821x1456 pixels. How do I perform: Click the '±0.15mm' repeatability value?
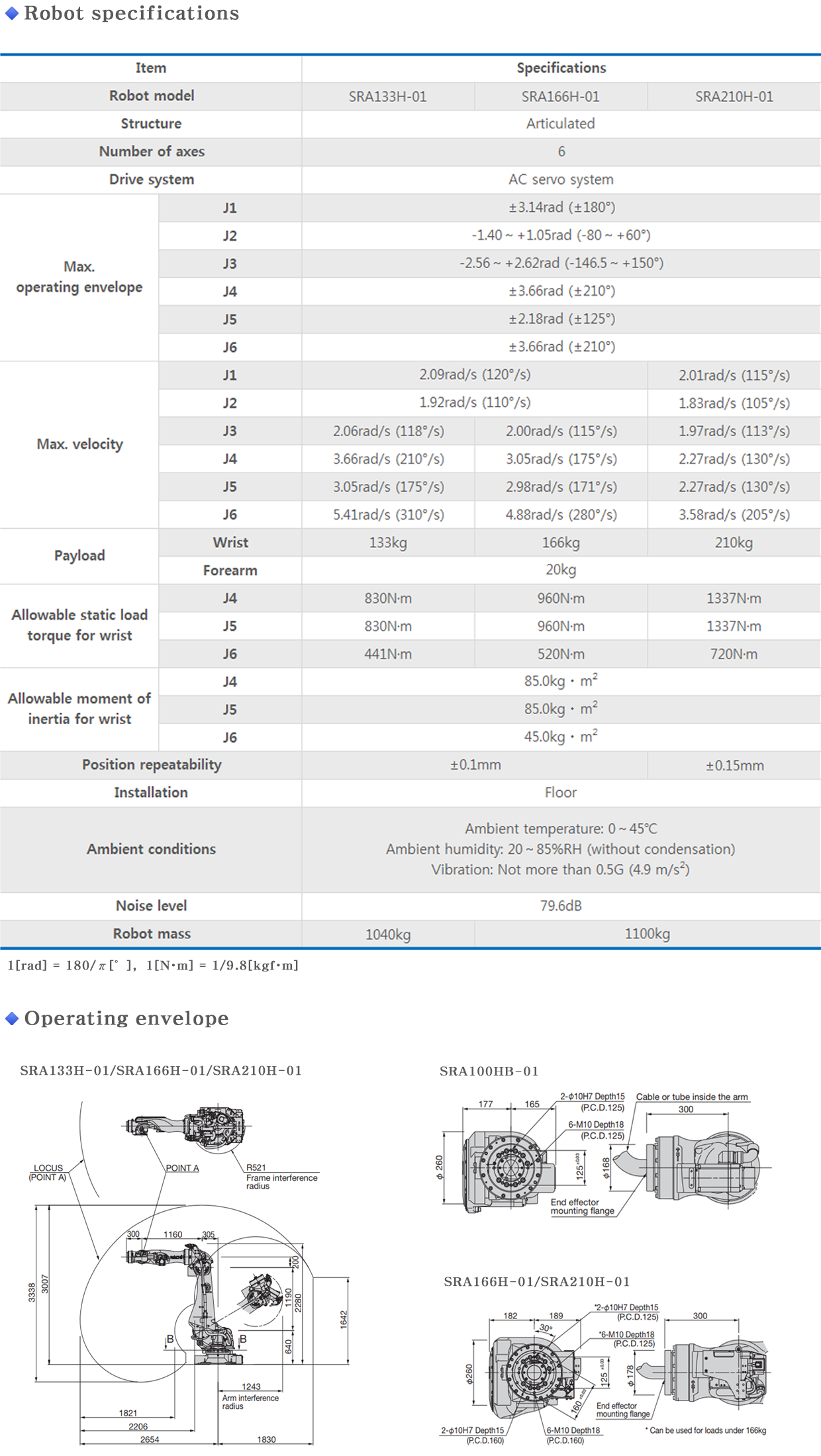(x=734, y=766)
